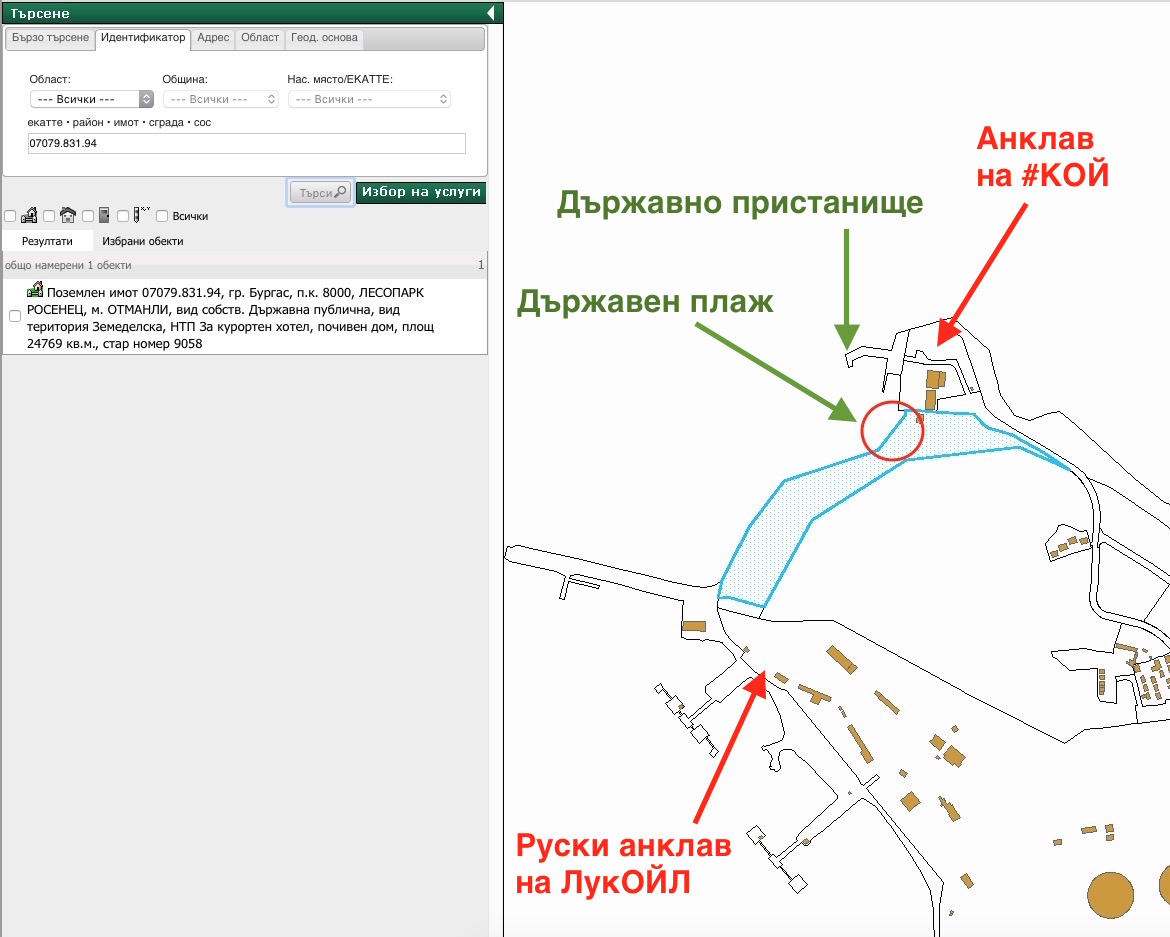Click the identifier input field with 07079.831.94
Viewport: 1170px width, 937px height.
click(246, 144)
